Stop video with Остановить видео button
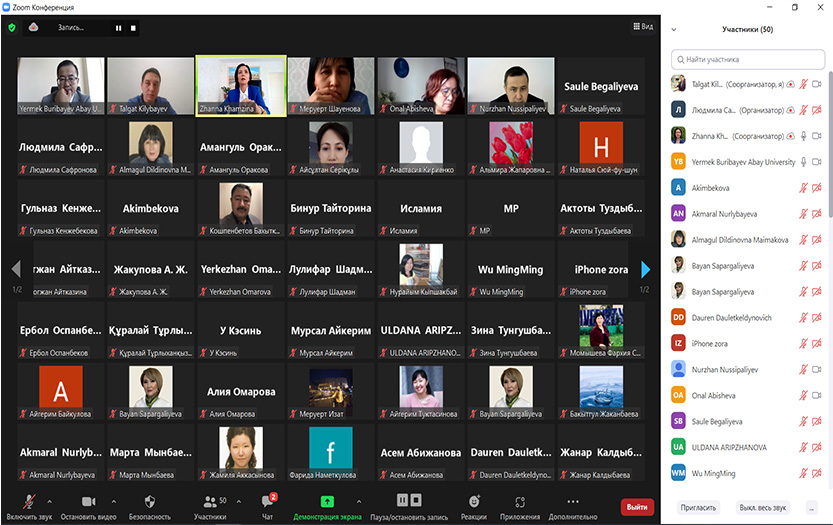Screen dimensions: 833x525 tap(87, 501)
